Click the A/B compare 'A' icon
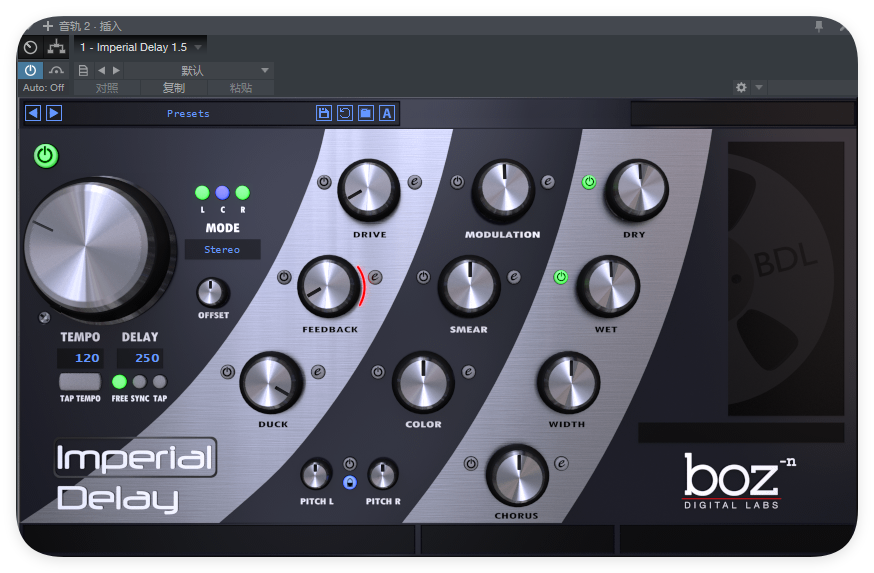The image size is (874, 573). click(387, 113)
